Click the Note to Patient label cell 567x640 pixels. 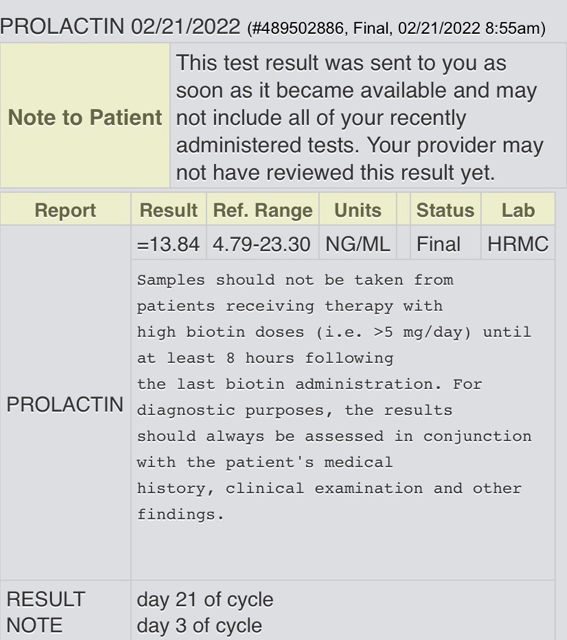[85, 116]
